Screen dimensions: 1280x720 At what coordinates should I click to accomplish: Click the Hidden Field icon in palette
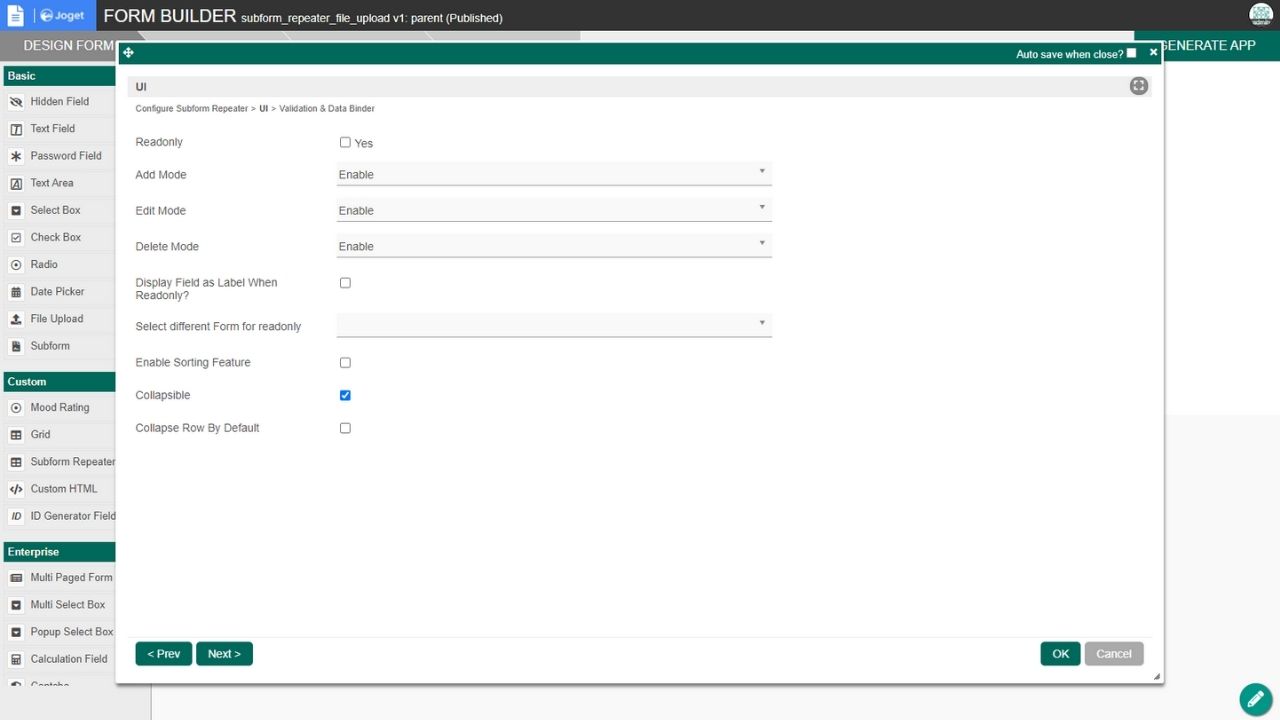pyautogui.click(x=16, y=102)
